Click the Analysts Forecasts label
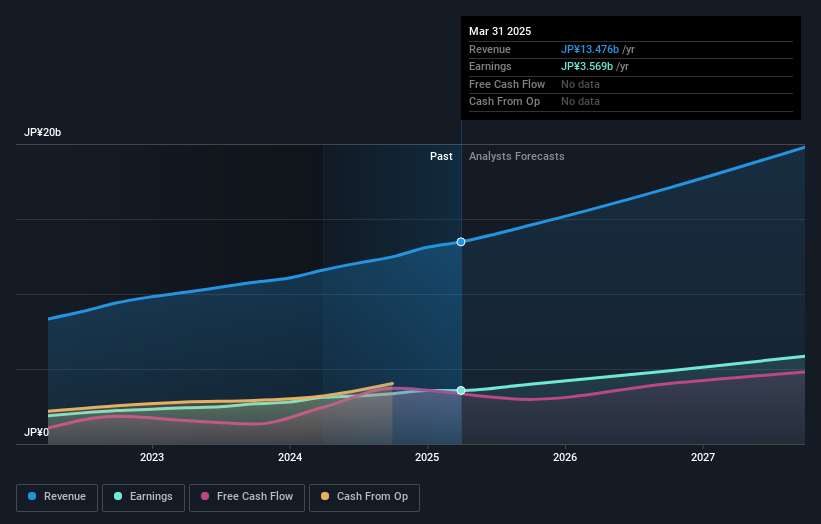 click(x=516, y=157)
